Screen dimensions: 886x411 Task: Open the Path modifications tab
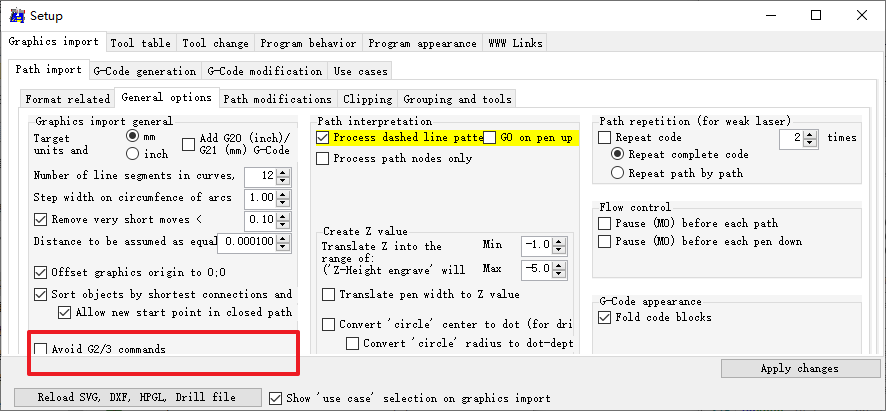click(277, 99)
